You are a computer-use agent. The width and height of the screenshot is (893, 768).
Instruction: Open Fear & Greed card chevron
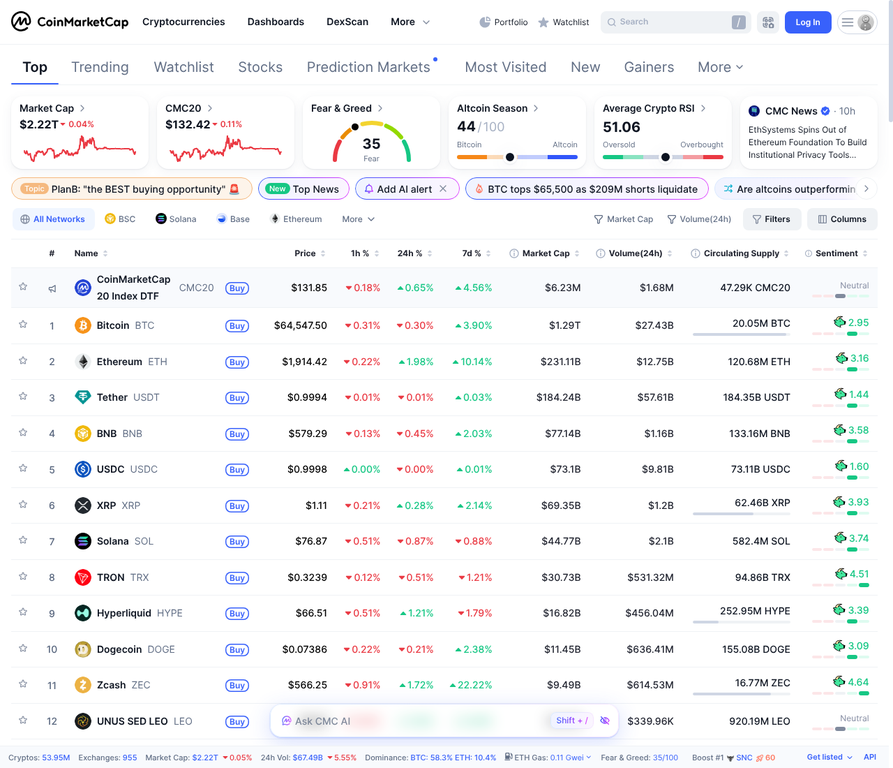(380, 108)
